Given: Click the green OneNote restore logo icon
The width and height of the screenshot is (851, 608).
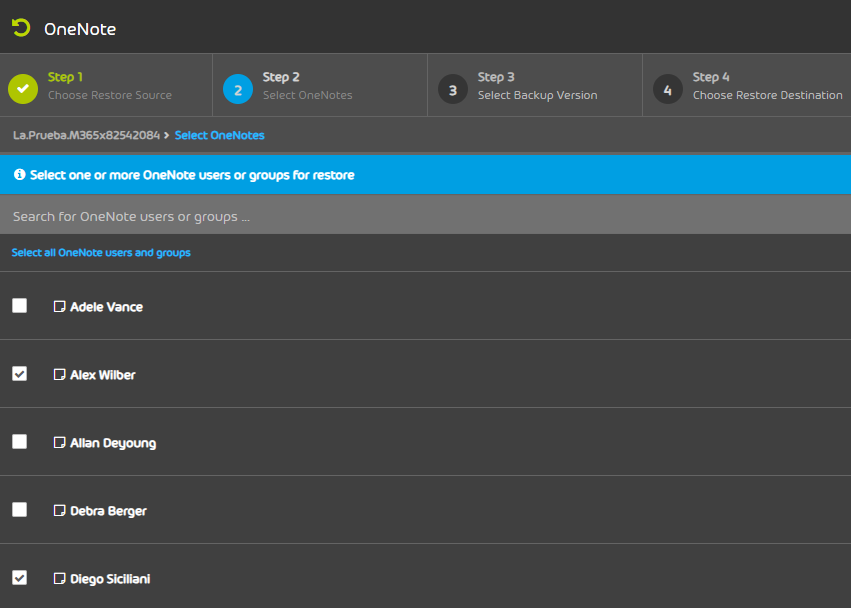Looking at the screenshot, I should coord(21,28).
